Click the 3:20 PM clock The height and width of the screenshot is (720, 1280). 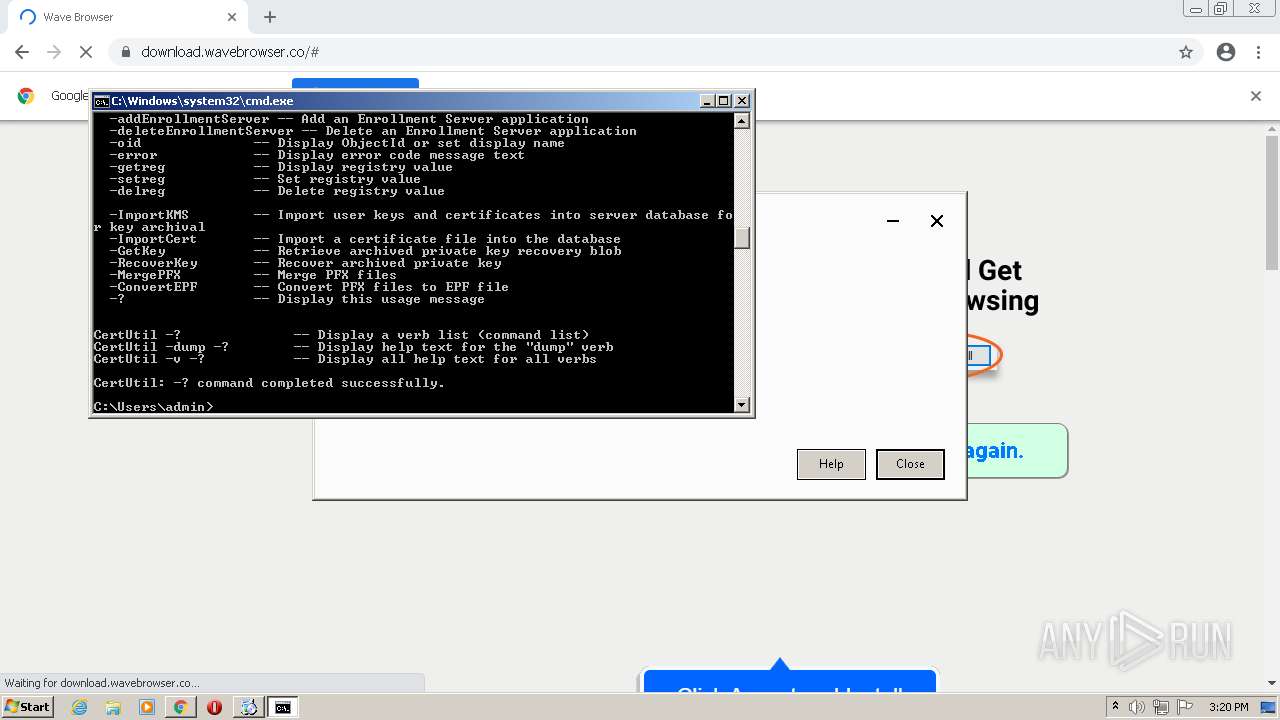[1228, 707]
